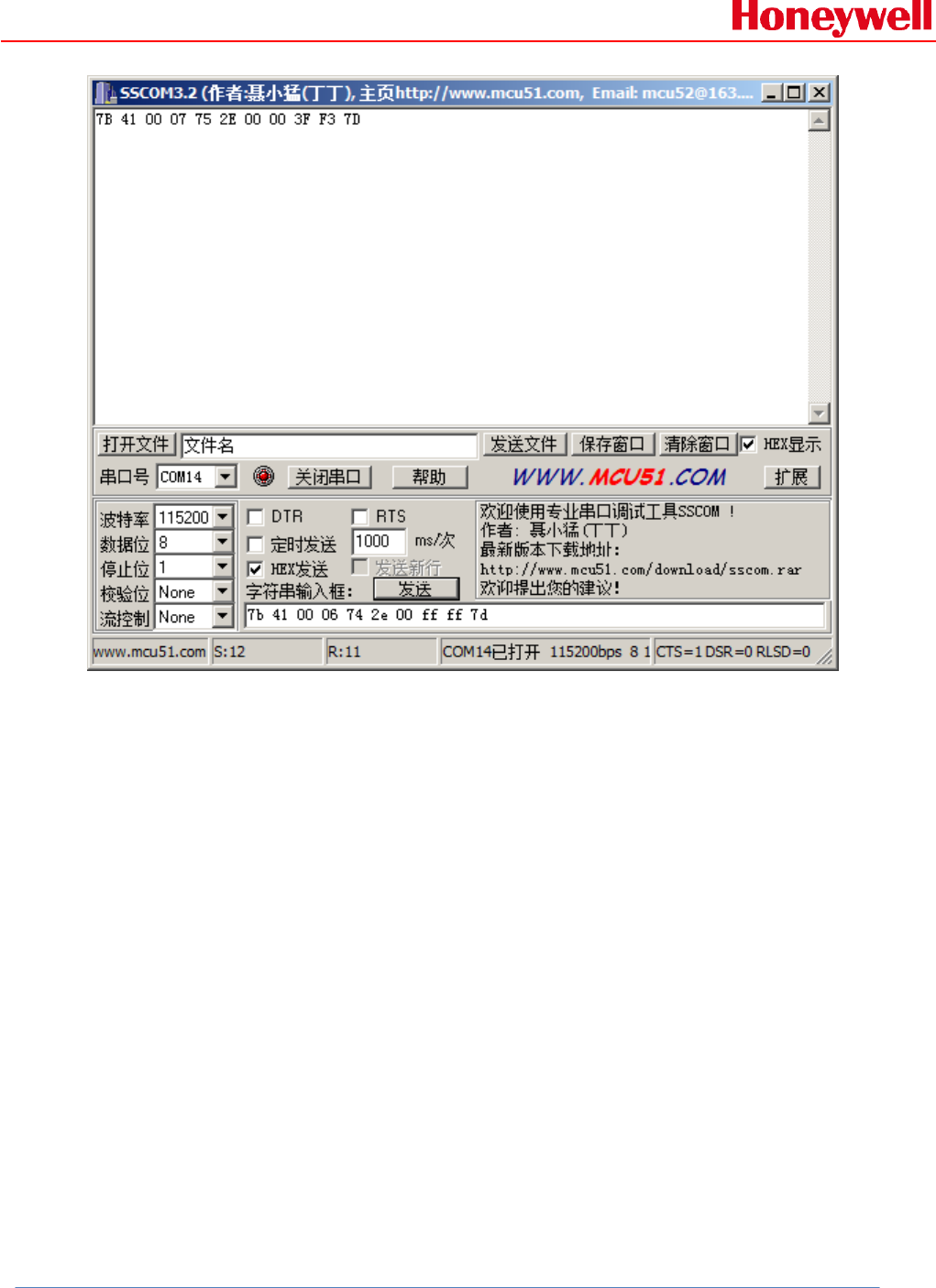Open the COM14 port dropdown
The image size is (936, 1288).
226,477
